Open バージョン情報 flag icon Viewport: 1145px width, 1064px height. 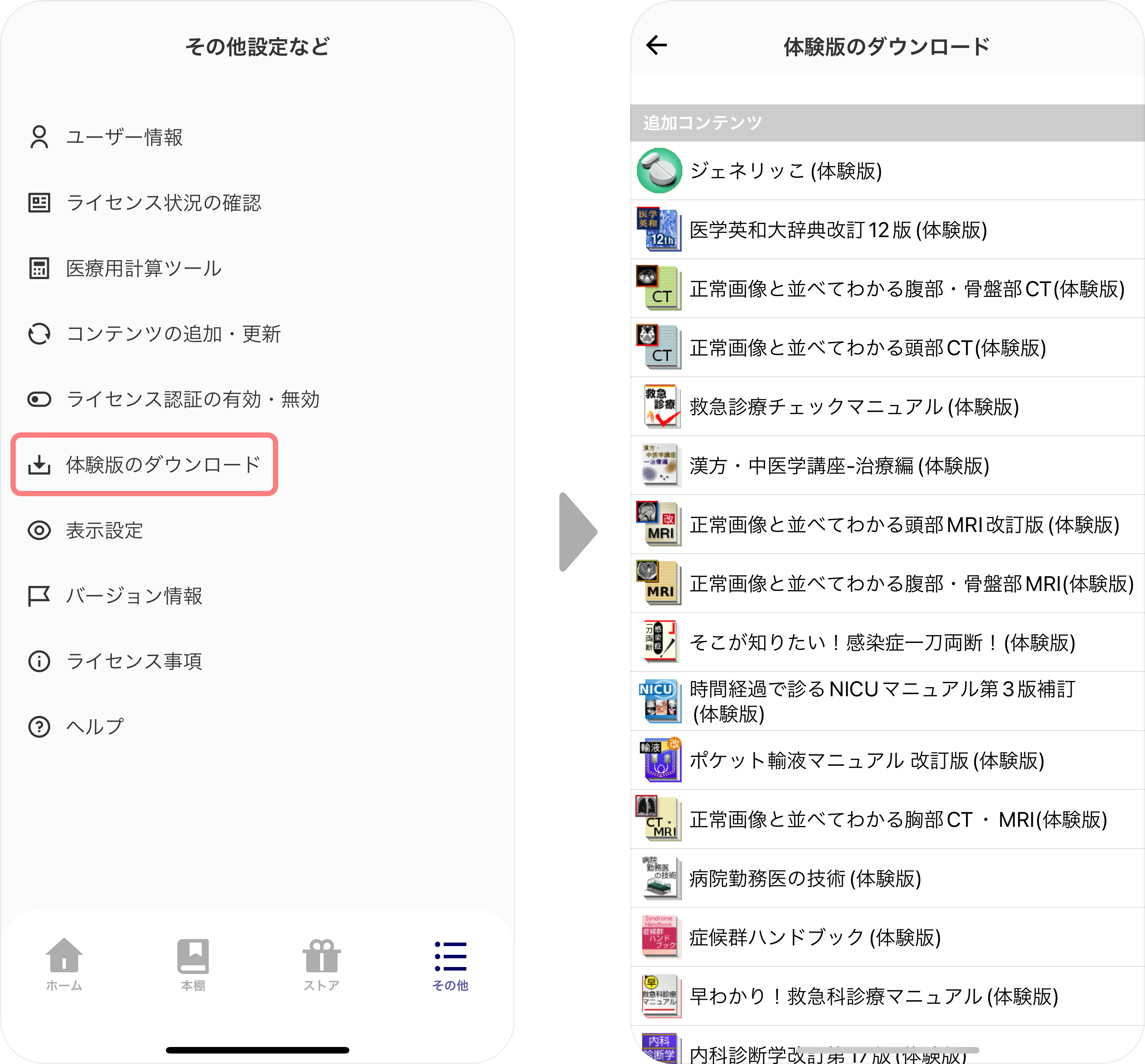(x=39, y=596)
